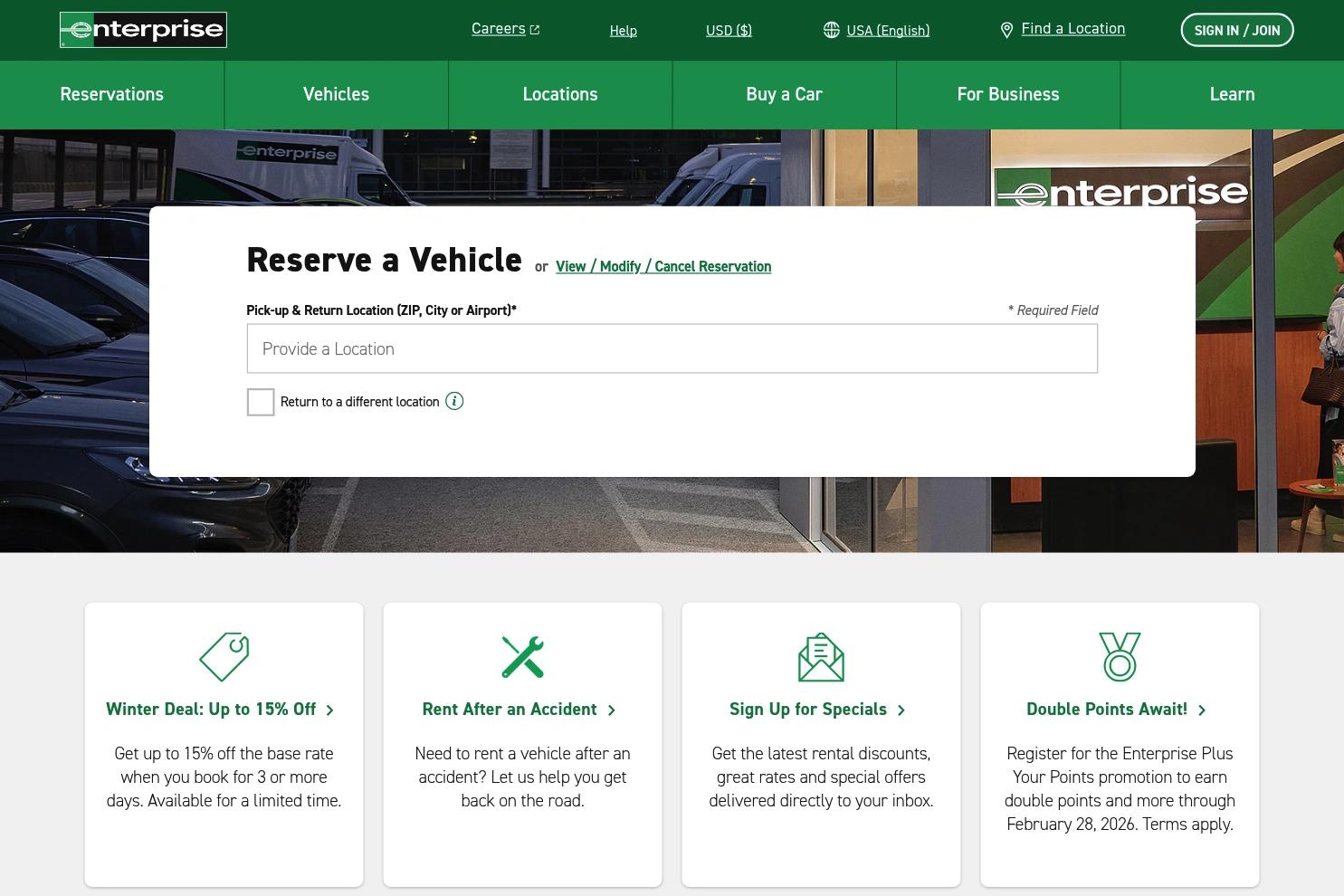The width and height of the screenshot is (1344, 896).
Task: Open the Double Points Await! link
Action: 1107,710
